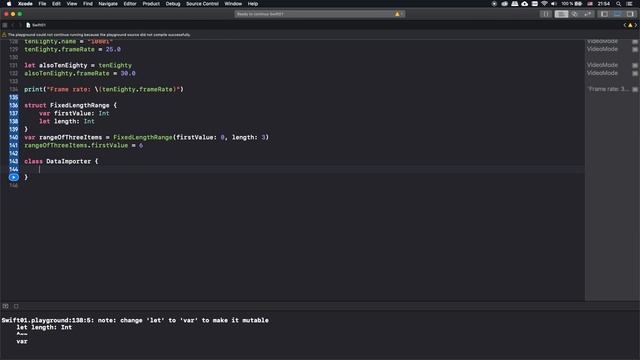
Task: Toggle the Inspectors panel
Action: (630, 14)
